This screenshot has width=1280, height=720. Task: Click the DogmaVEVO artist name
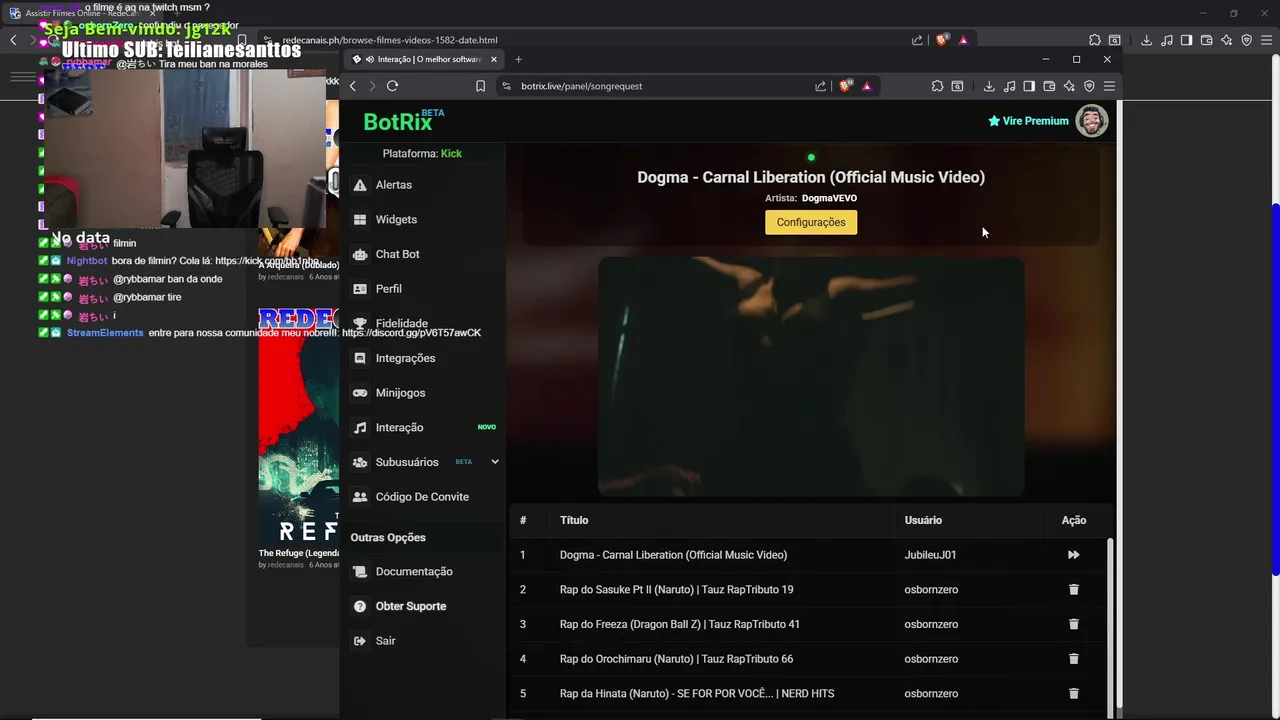[829, 198]
